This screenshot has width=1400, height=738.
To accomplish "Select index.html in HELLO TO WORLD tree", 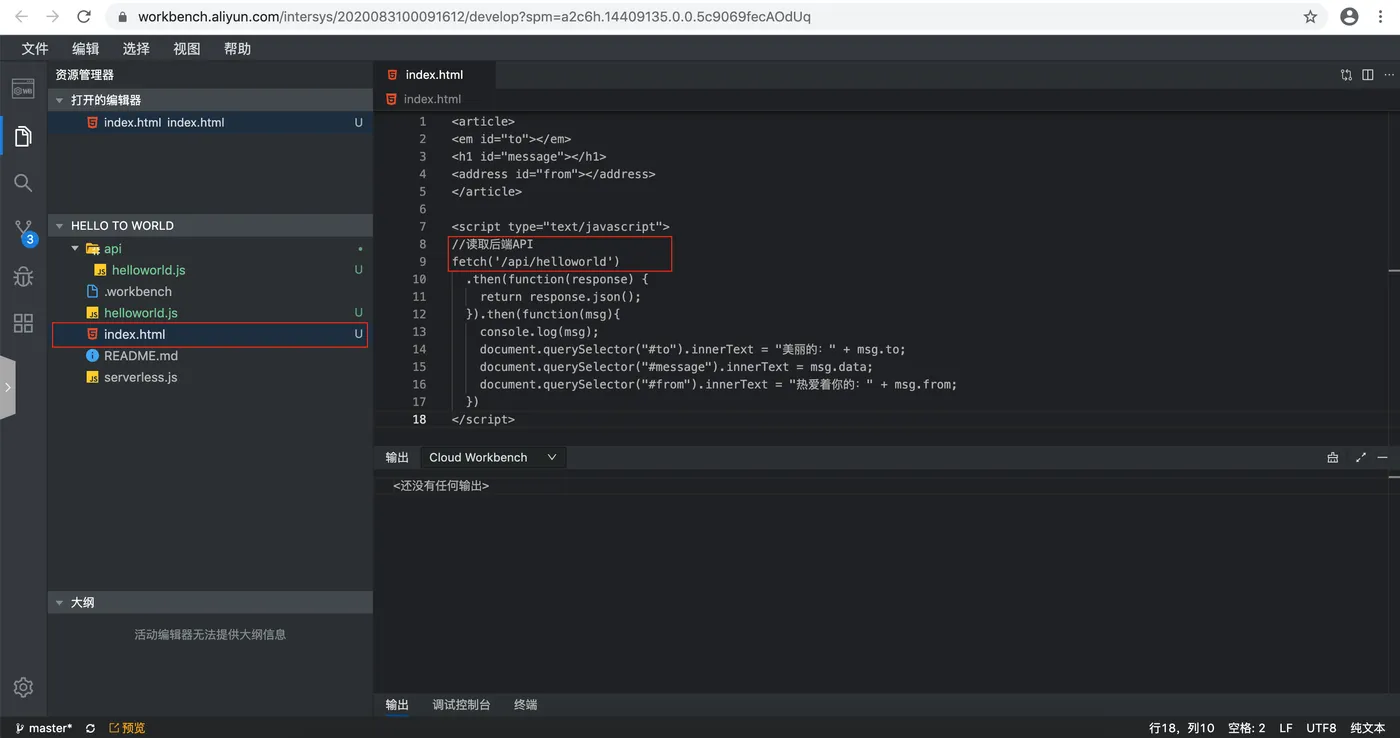I will pyautogui.click(x=210, y=334).
